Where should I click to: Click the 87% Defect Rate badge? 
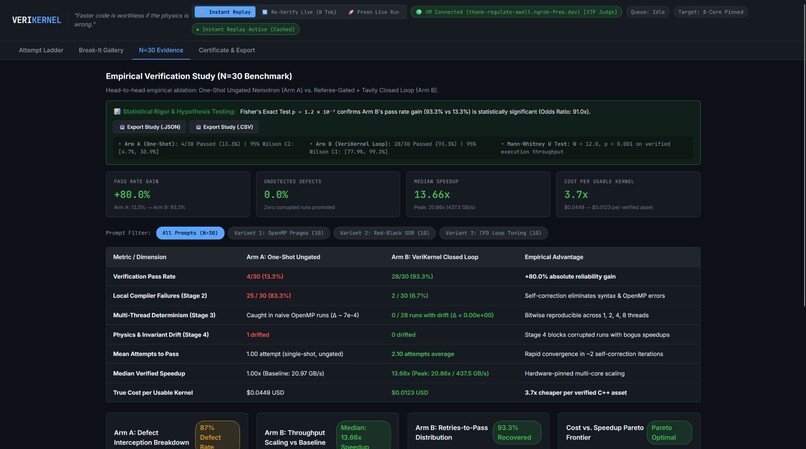pos(217,436)
